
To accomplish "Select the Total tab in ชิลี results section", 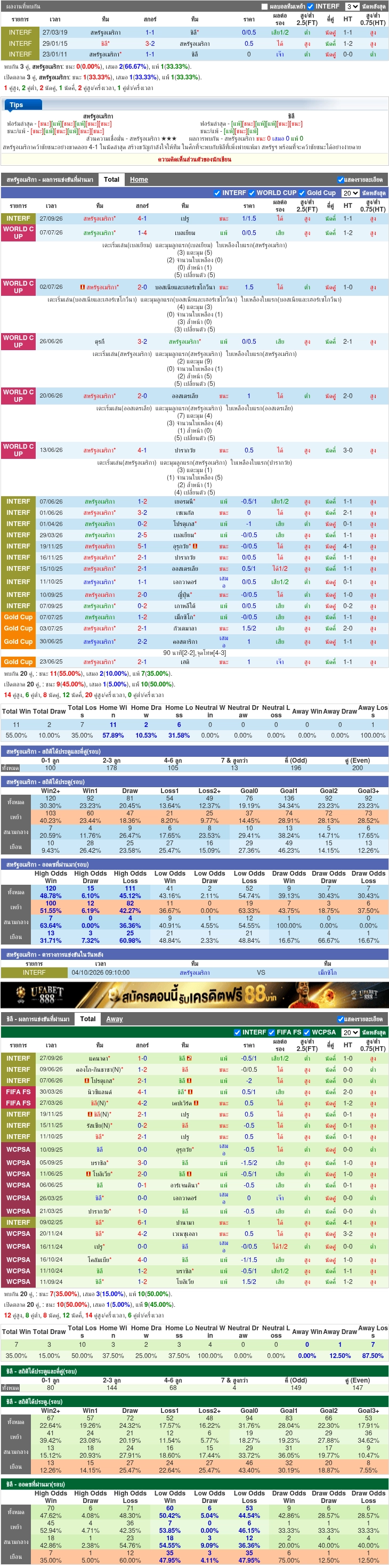I will pos(88,1019).
